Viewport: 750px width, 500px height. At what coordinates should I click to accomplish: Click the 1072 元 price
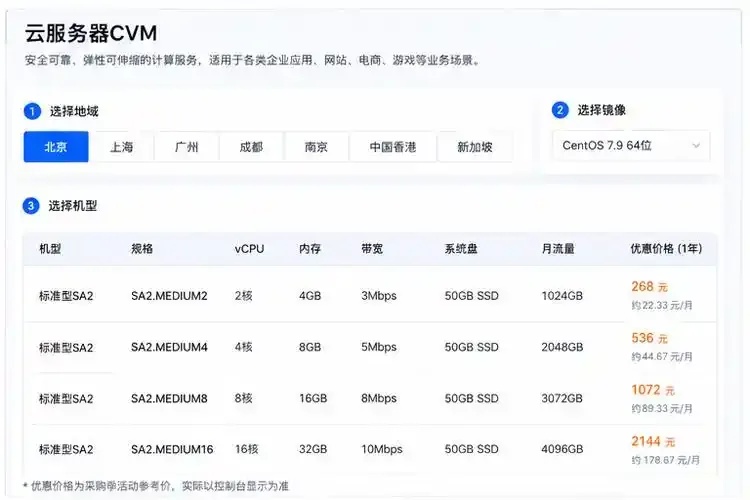pyautogui.click(x=653, y=390)
